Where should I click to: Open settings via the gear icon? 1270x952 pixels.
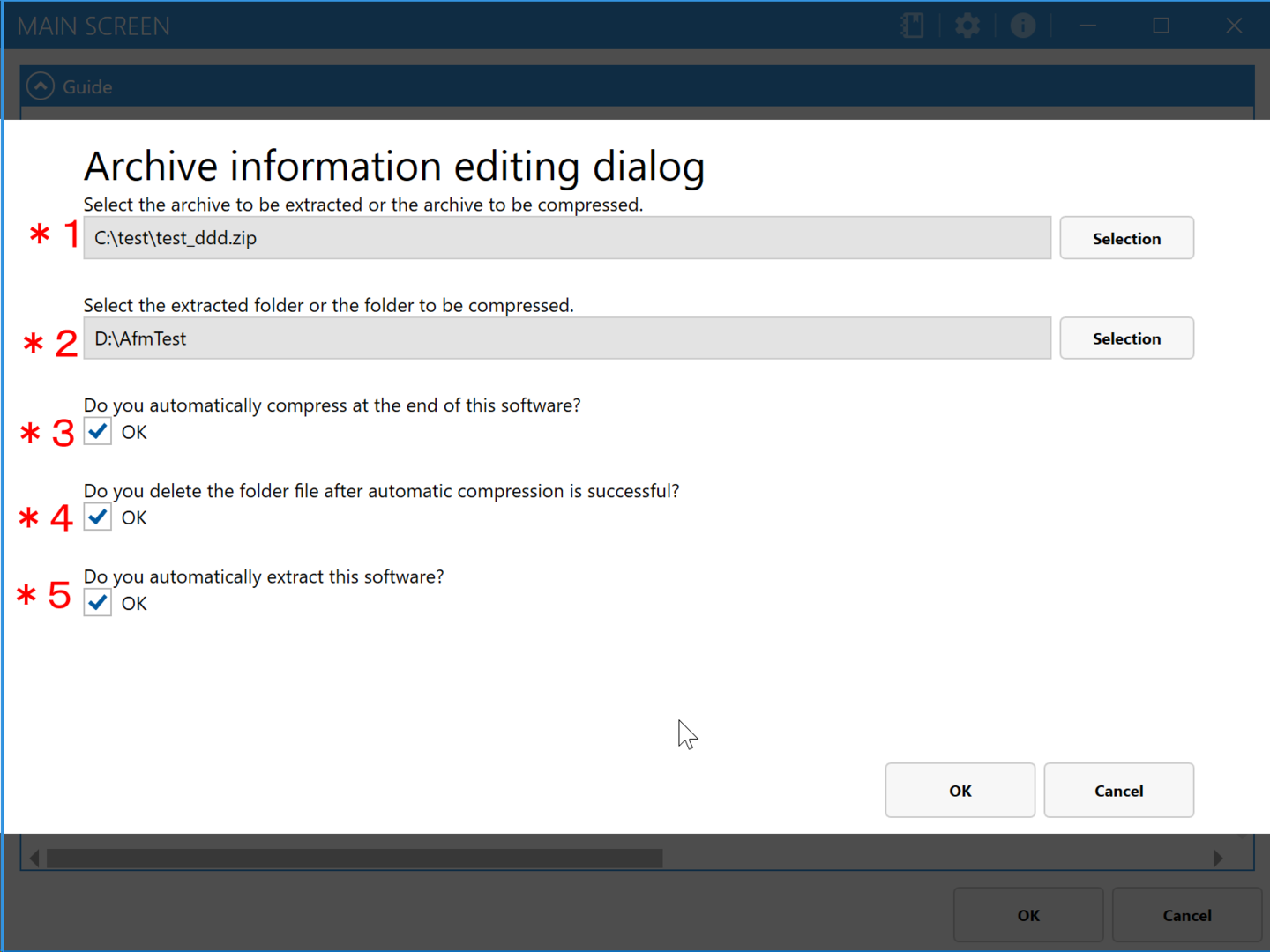(967, 26)
